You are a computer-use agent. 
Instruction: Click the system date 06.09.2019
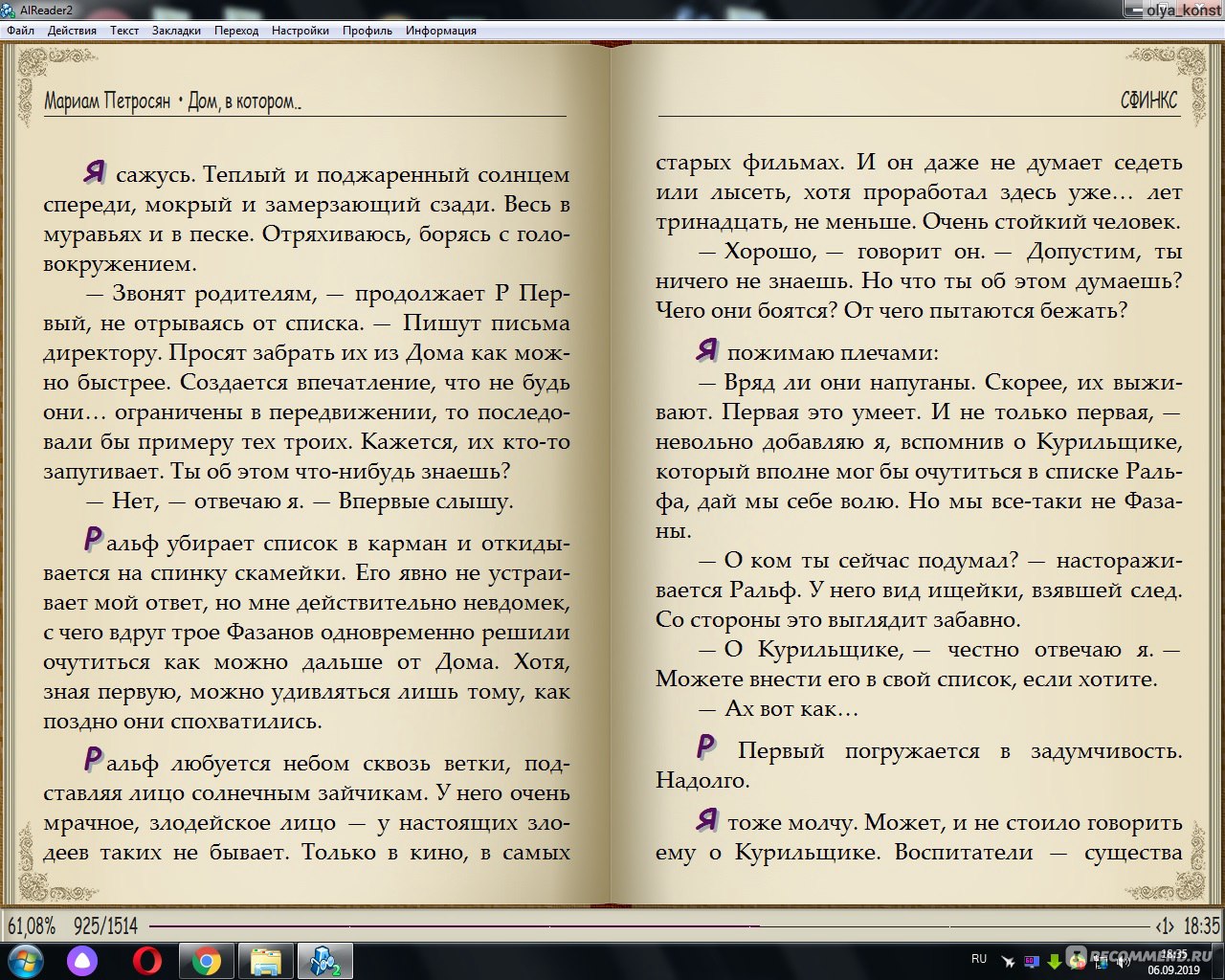click(x=1174, y=969)
